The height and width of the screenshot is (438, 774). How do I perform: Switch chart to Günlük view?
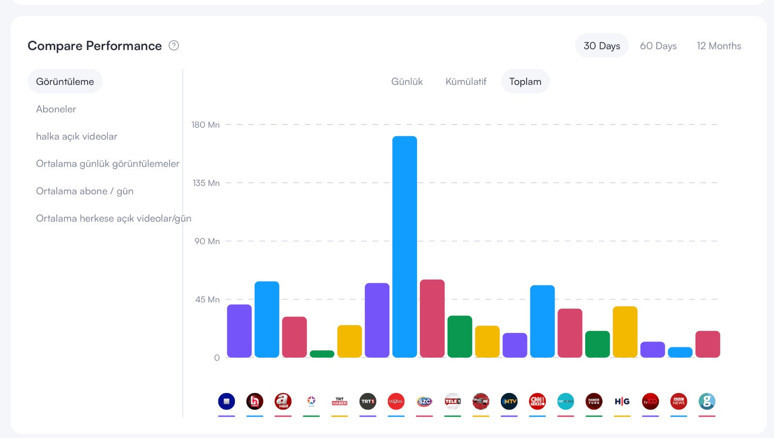407,82
